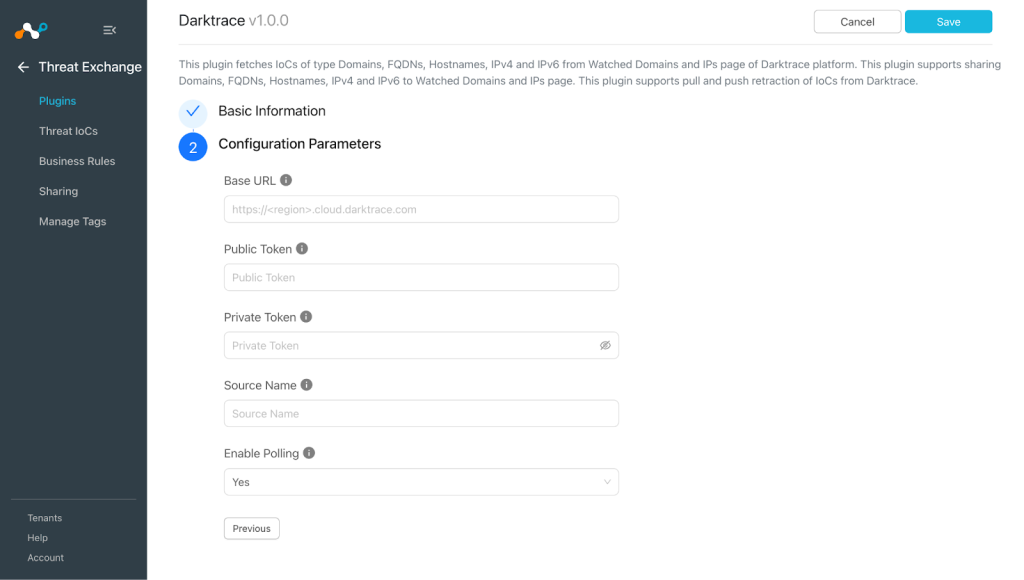Click the Source Name info icon
This screenshot has height=580, width=1024.
point(306,385)
